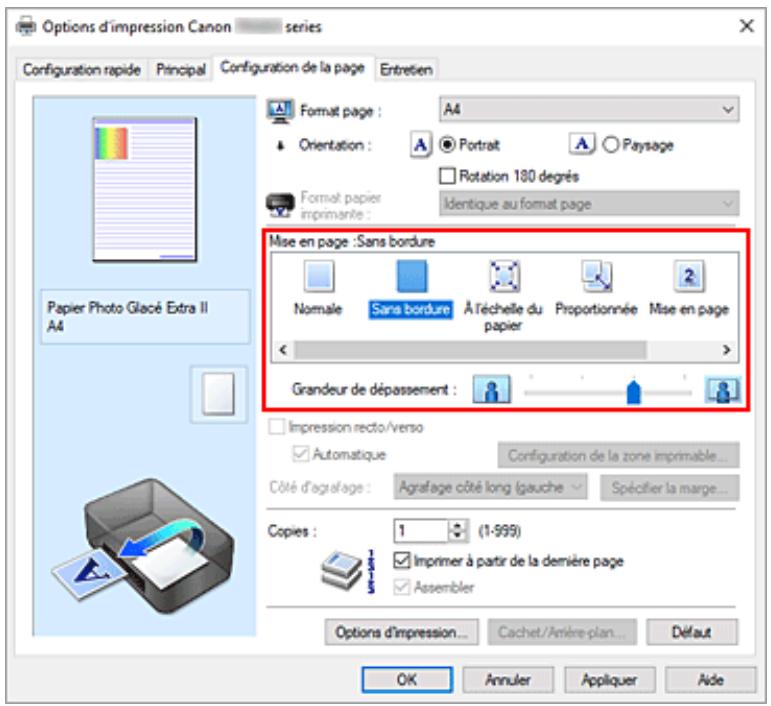Click the layout list horizontal scrollbar thumb
771x706 pixels.
click(x=470, y=350)
